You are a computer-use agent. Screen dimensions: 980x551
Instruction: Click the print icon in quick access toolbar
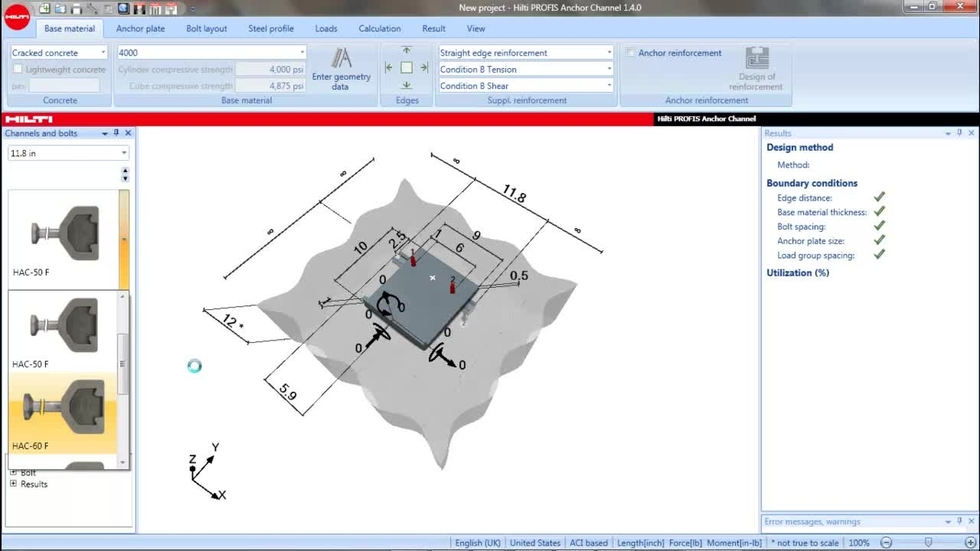(x=76, y=9)
